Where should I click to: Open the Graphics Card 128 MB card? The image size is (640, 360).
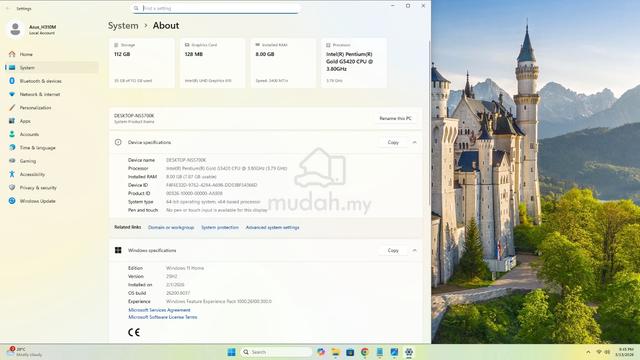[x=212, y=63]
